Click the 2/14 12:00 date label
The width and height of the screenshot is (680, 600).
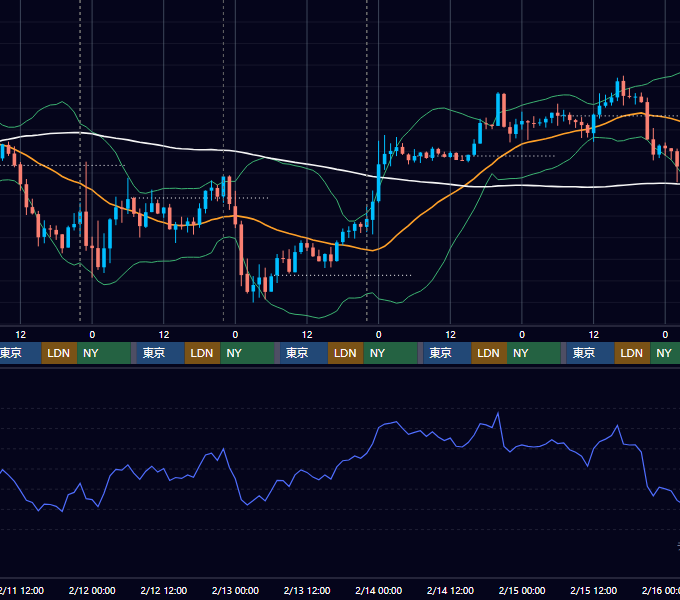coord(450,590)
